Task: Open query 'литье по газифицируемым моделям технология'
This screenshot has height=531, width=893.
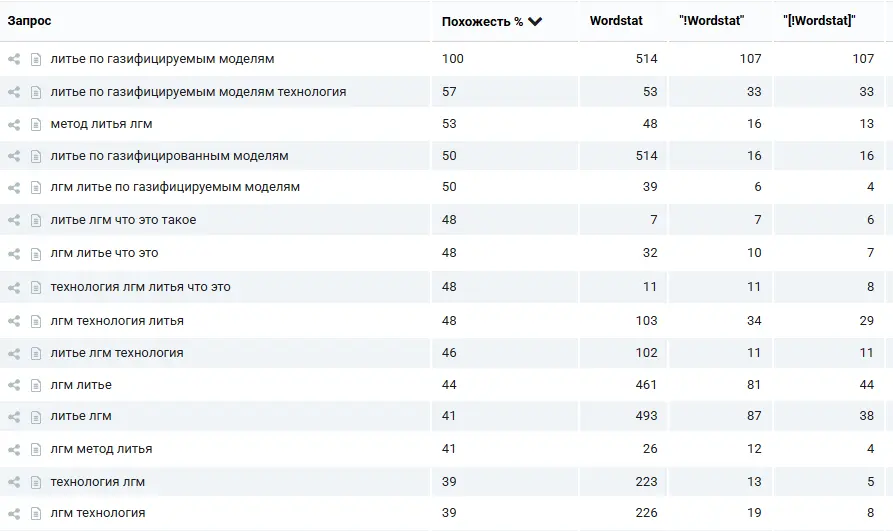Action: 198,92
